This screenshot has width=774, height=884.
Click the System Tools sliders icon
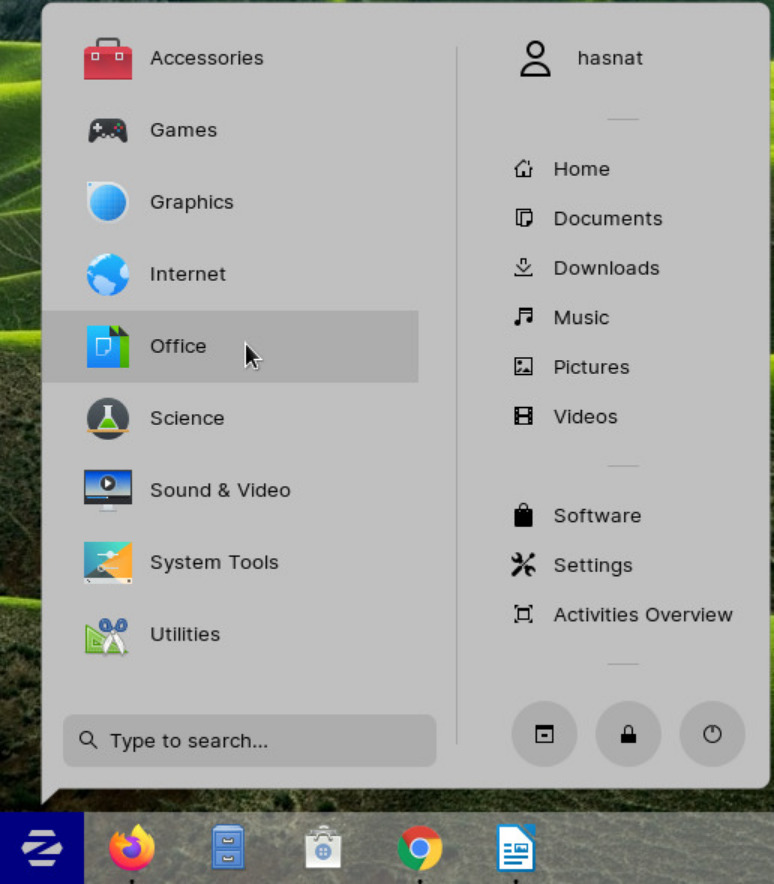pos(108,562)
